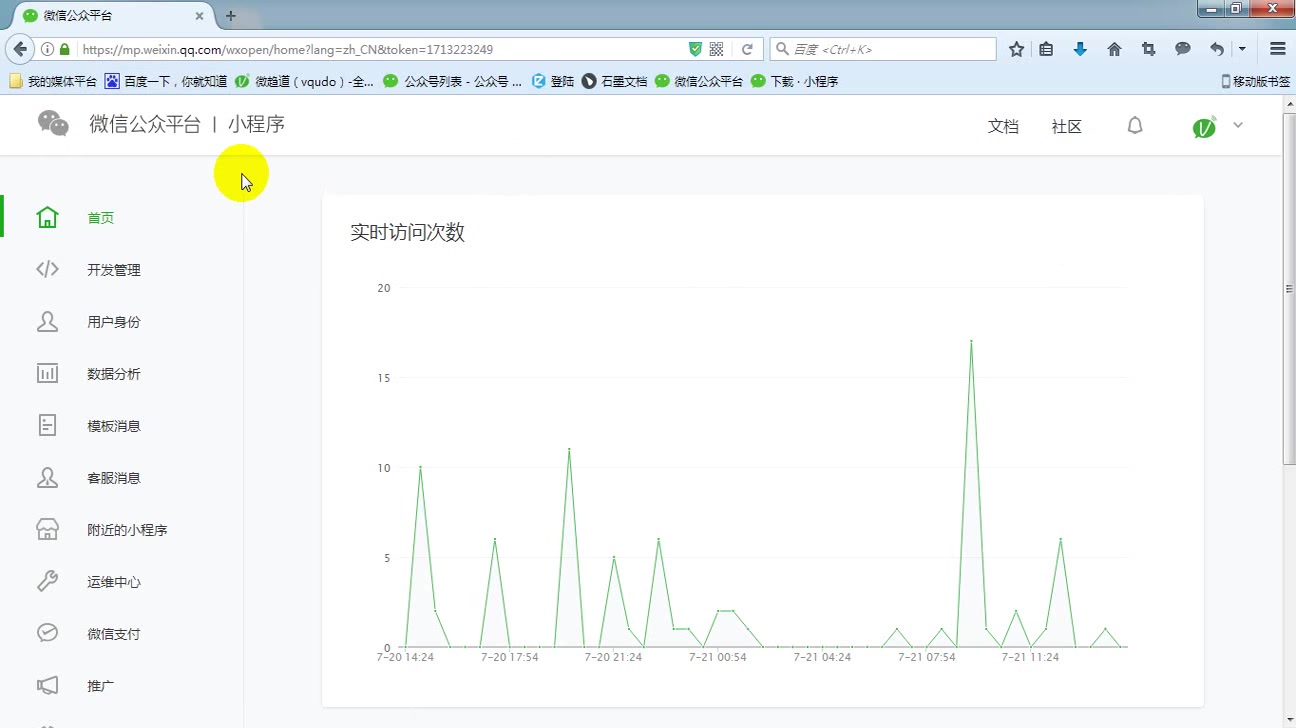Bookmark this page with star icon
This screenshot has width=1296, height=728.
pos(1016,49)
